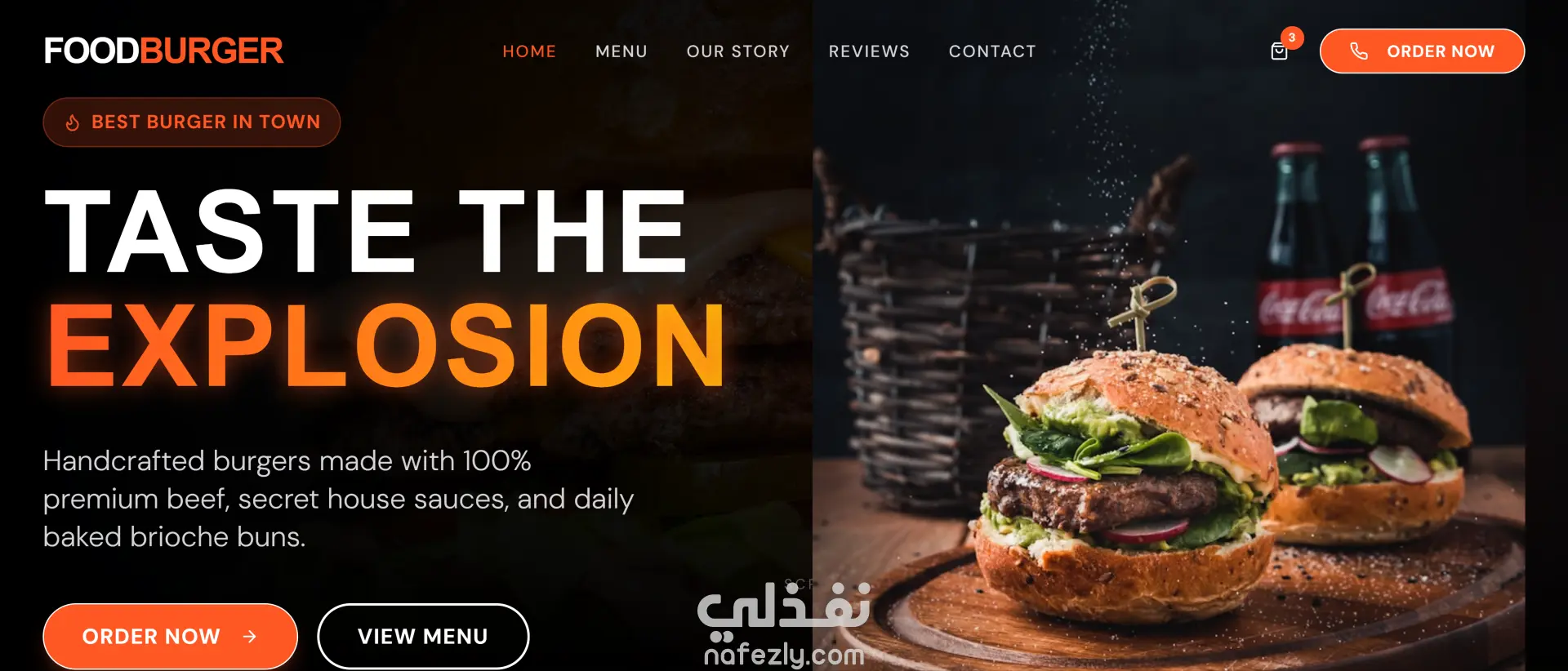Click the Best Burger in Town badge
This screenshot has height=671, width=1568.
[192, 122]
